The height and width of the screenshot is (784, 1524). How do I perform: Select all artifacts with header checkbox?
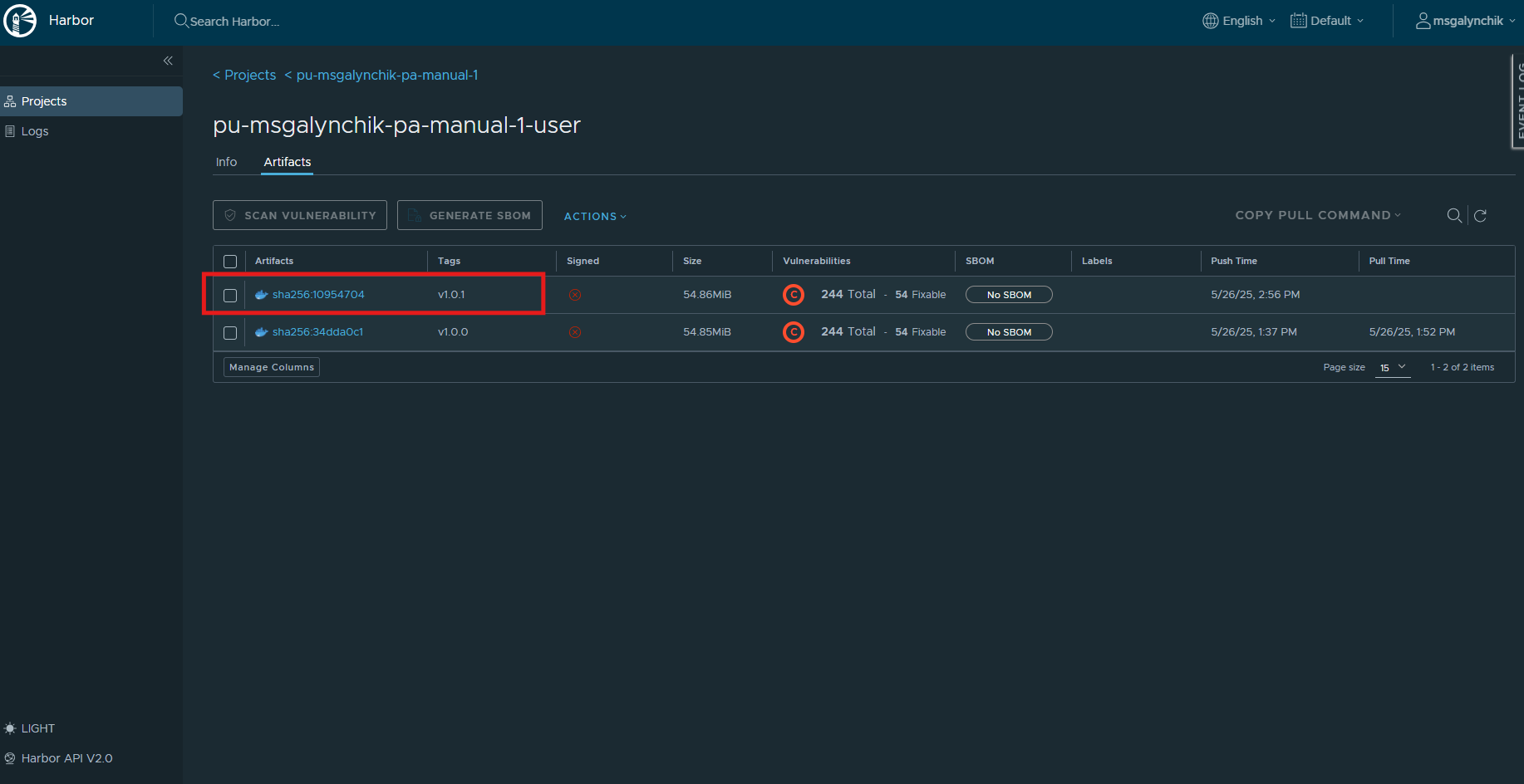tap(230, 262)
